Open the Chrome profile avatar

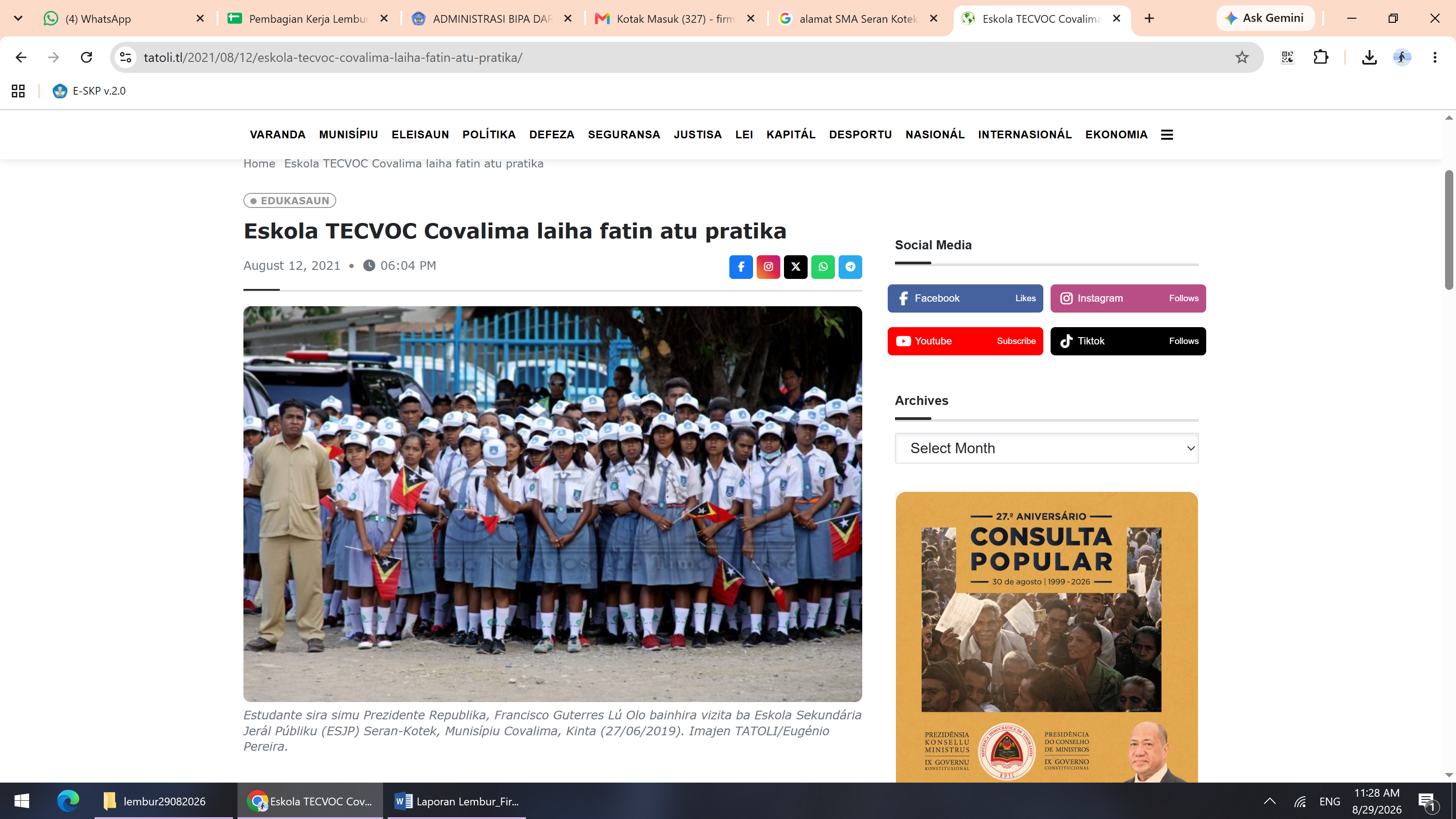click(x=1402, y=57)
